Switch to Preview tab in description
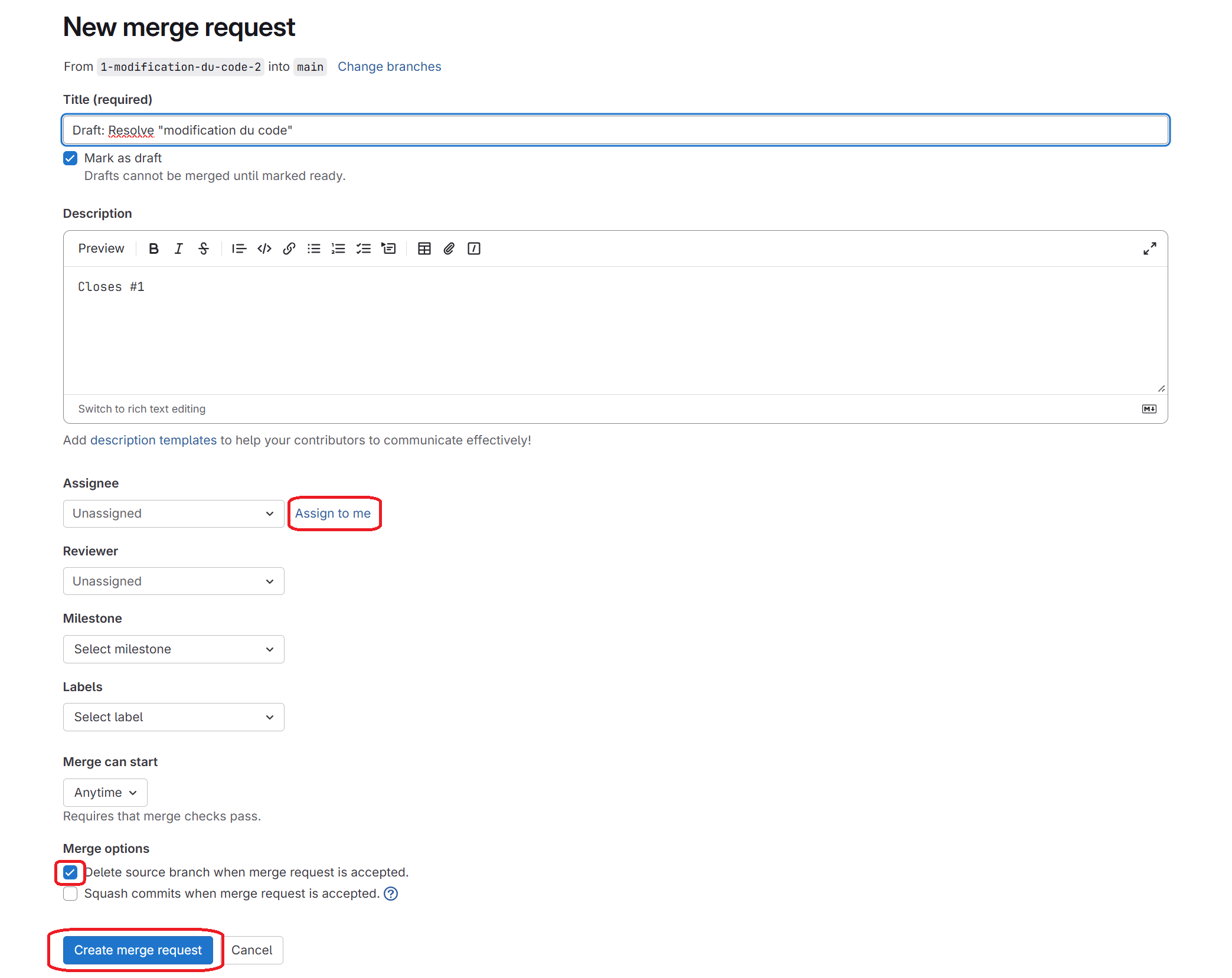Screen dimensions: 1232x978 pos(101,248)
